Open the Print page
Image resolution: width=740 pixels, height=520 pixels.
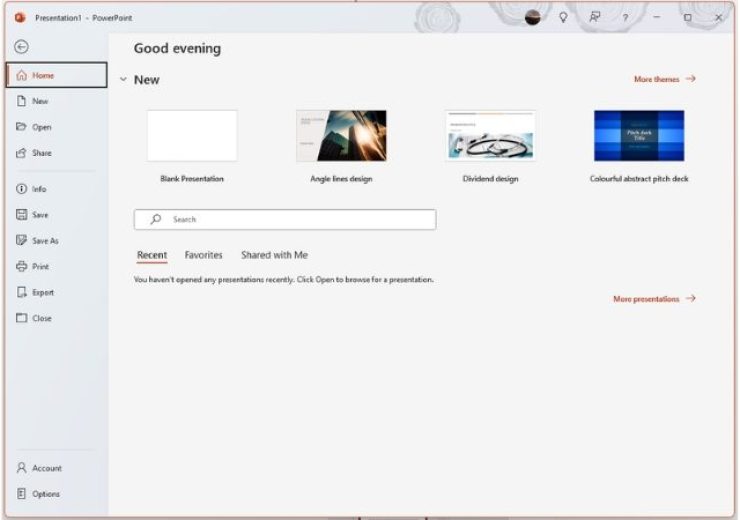(x=40, y=267)
